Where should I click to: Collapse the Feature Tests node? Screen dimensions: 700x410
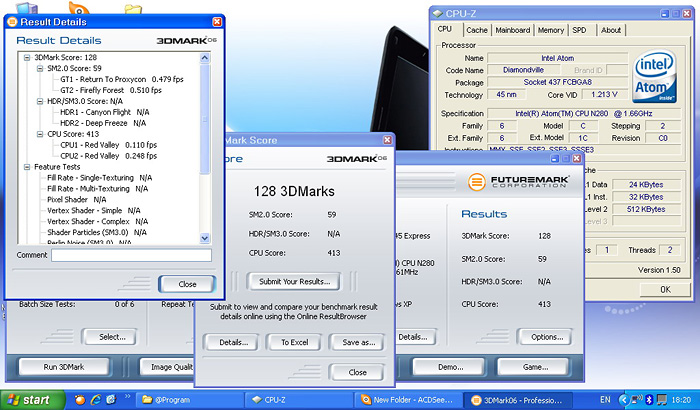pos(27,167)
